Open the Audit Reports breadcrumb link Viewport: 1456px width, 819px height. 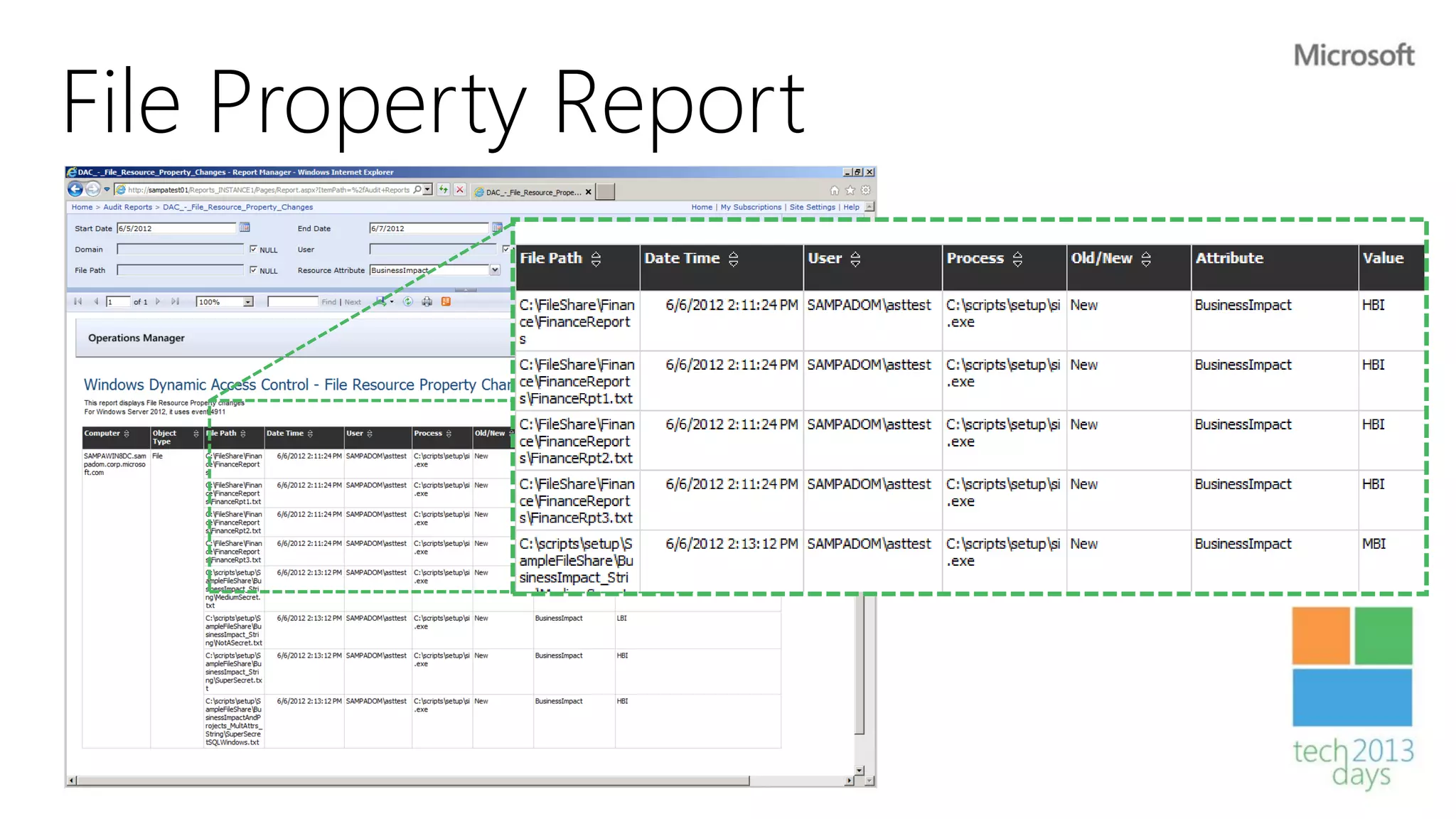[128, 207]
